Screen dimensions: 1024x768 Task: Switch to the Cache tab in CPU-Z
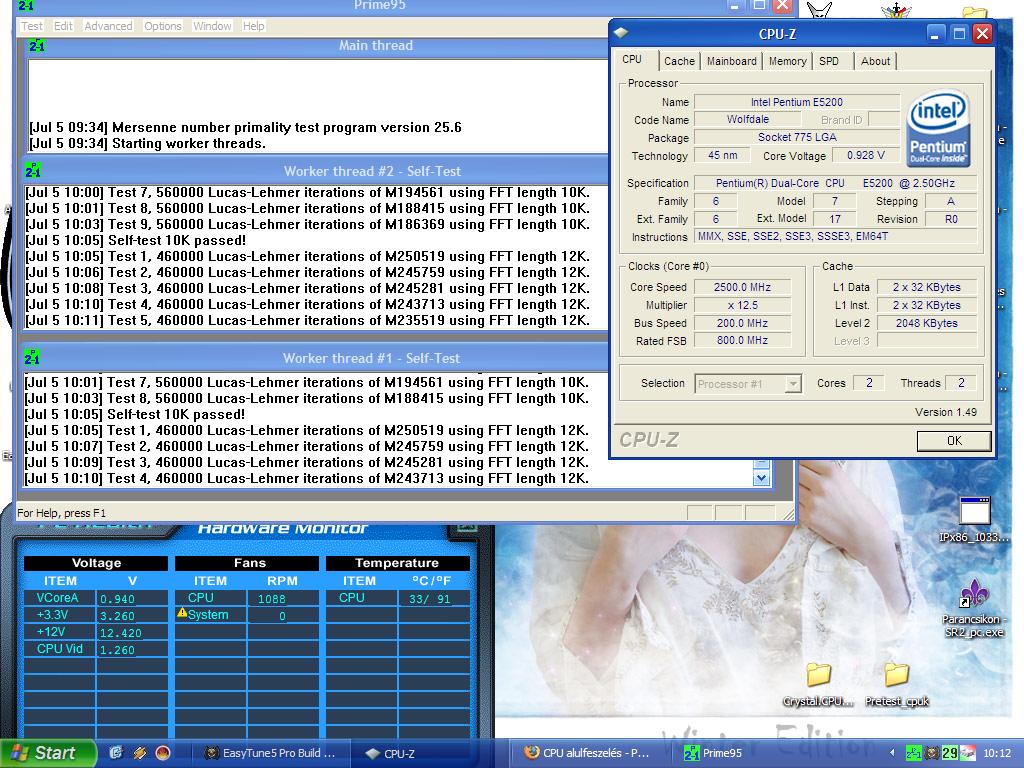[x=679, y=61]
